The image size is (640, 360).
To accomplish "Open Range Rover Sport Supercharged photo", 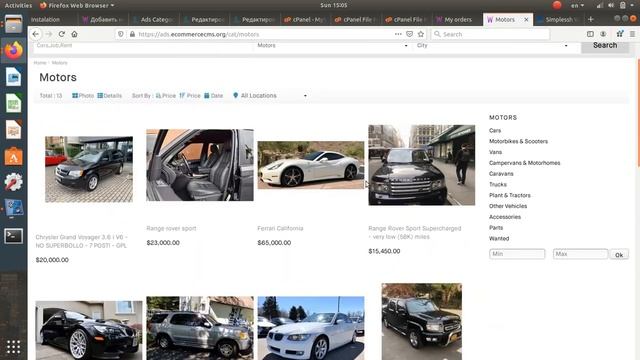I will pos(422,165).
